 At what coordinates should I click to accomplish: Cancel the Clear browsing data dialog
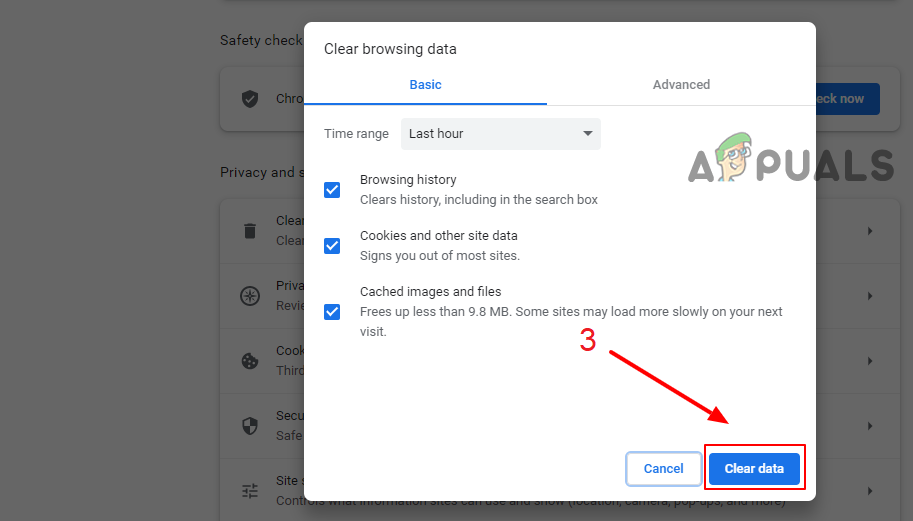click(x=663, y=469)
